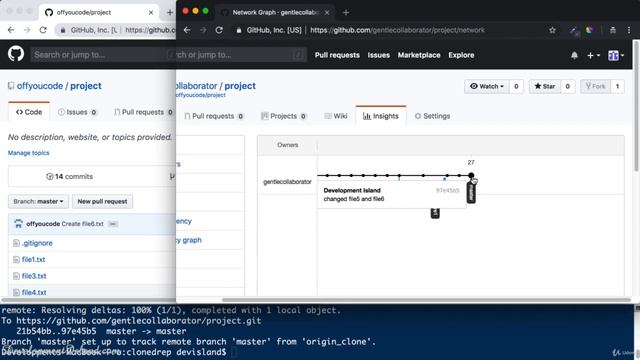
Task: Click the site lock icon in the front address bar
Action: point(239,30)
